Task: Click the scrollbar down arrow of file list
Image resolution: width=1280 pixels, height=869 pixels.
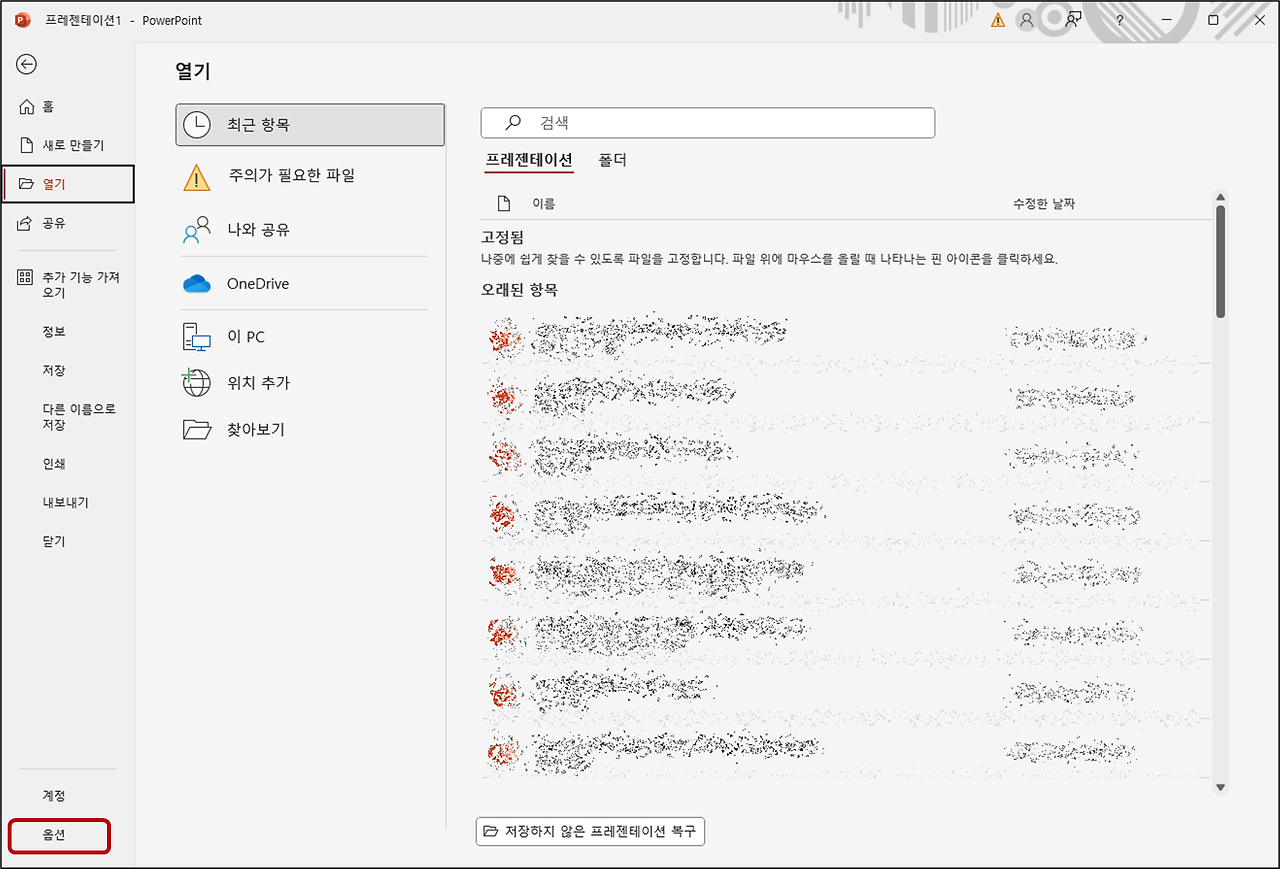Action: click(x=1220, y=788)
